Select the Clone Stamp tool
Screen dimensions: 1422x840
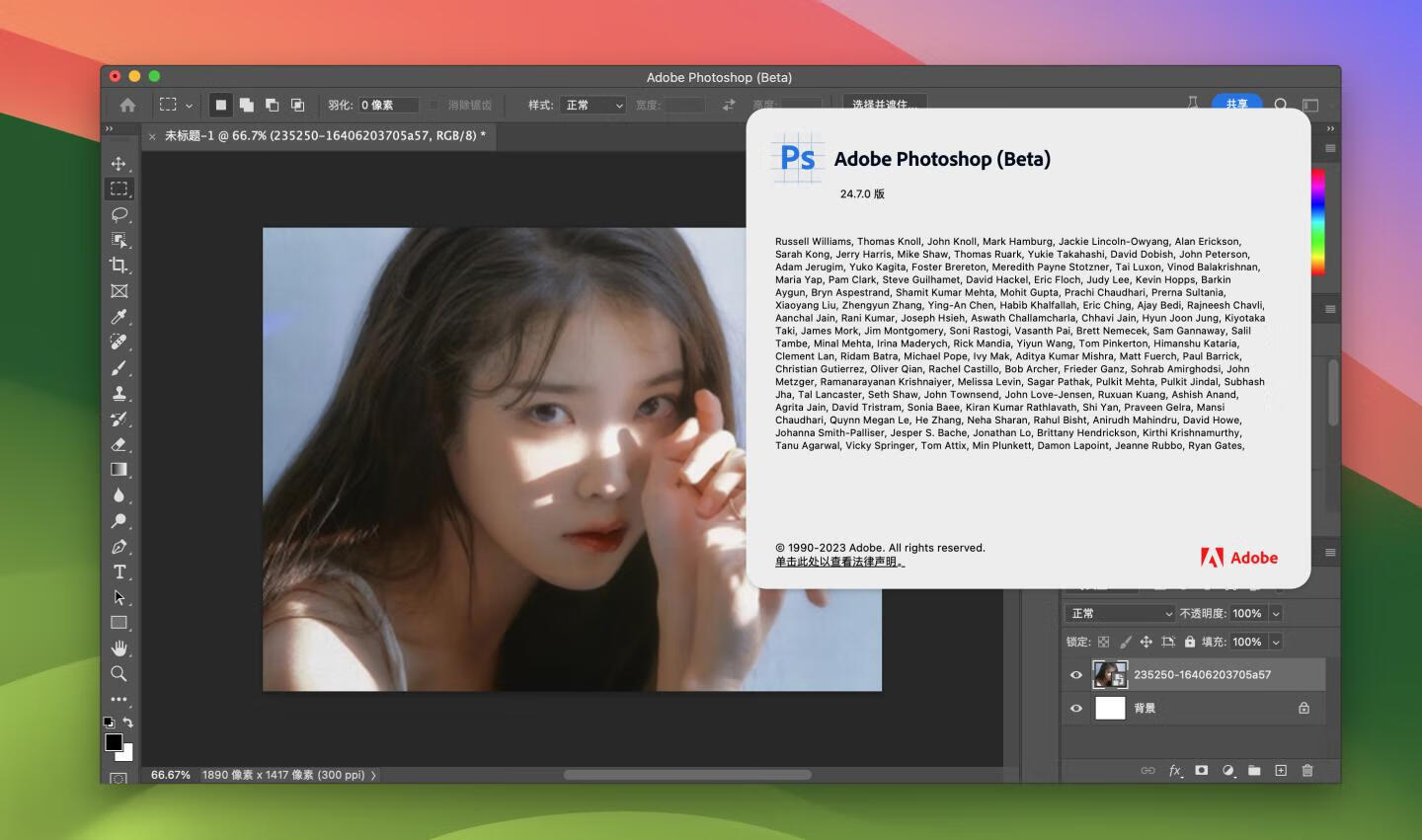coord(118,394)
